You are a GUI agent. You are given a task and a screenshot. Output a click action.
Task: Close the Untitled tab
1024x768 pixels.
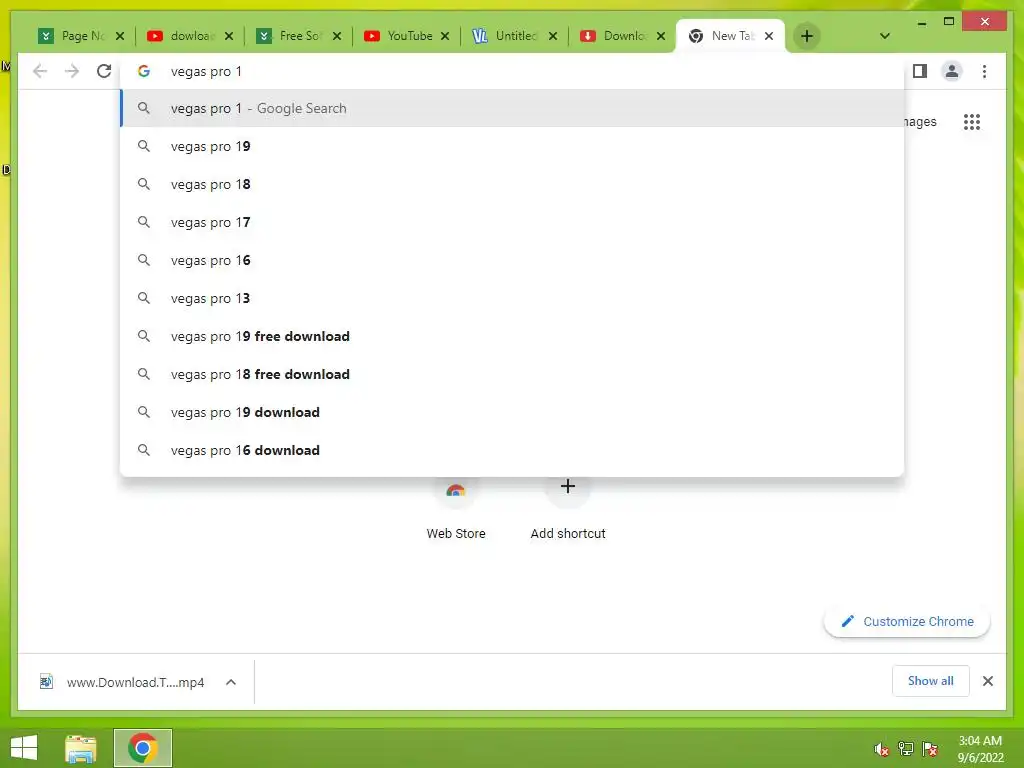pyautogui.click(x=552, y=36)
